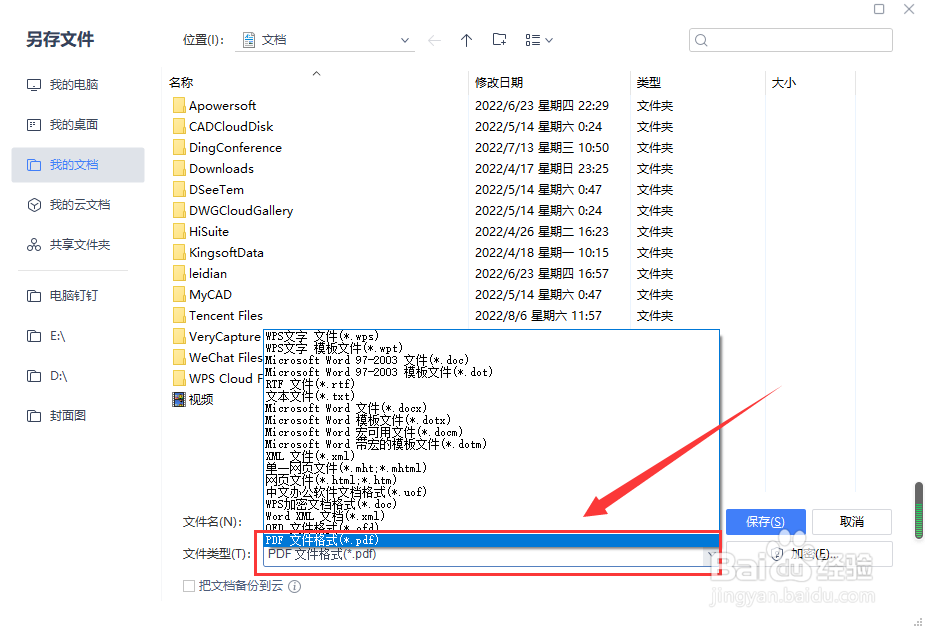Click the back navigation arrow
925x628 pixels.
(x=434, y=40)
